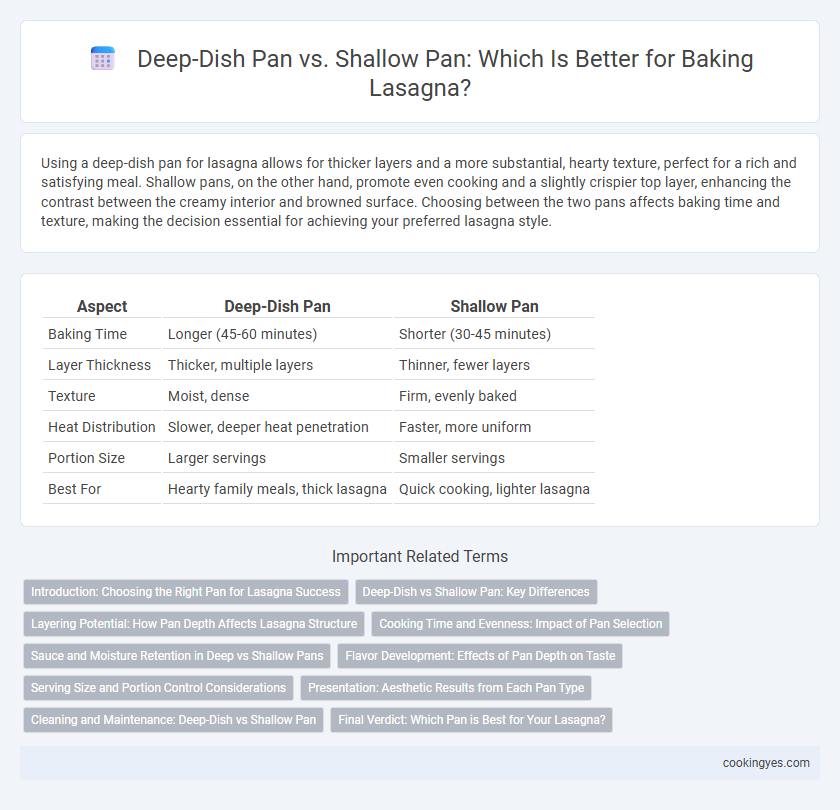Open 'Presentation: Aesthetic Results from Each Pan Type'

[x=446, y=688]
